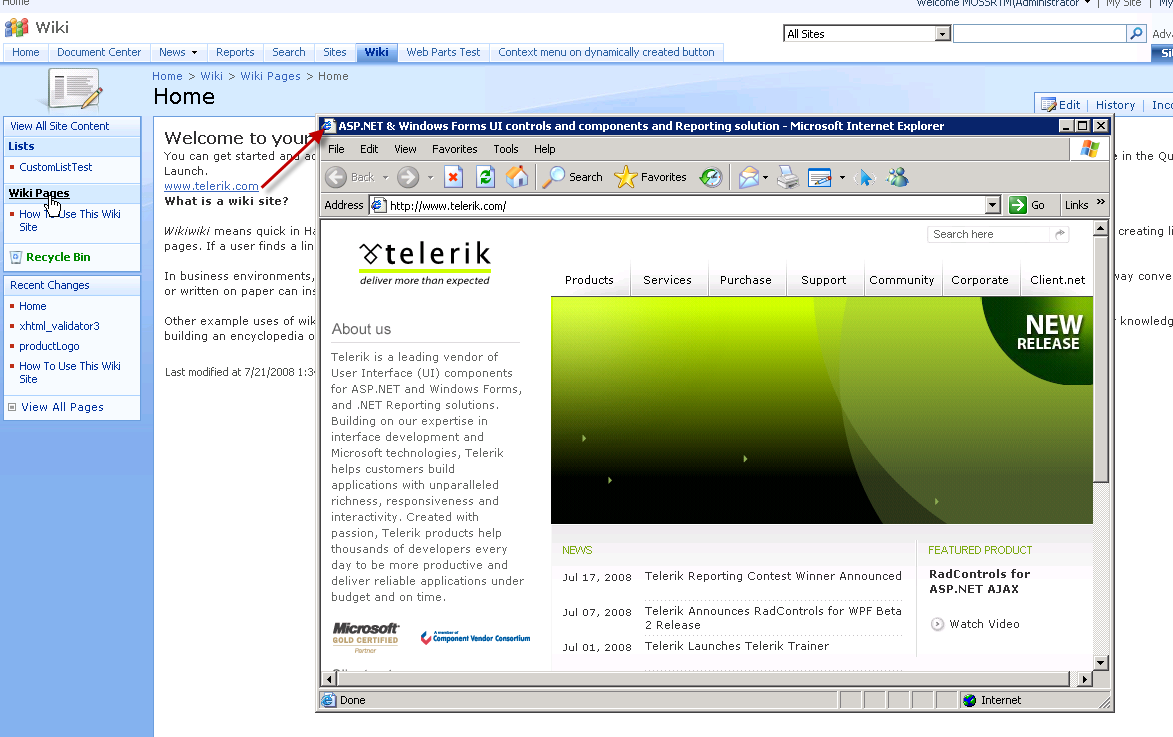Click the View All Pages icon
Image resolution: width=1173 pixels, height=737 pixels.
coord(12,407)
